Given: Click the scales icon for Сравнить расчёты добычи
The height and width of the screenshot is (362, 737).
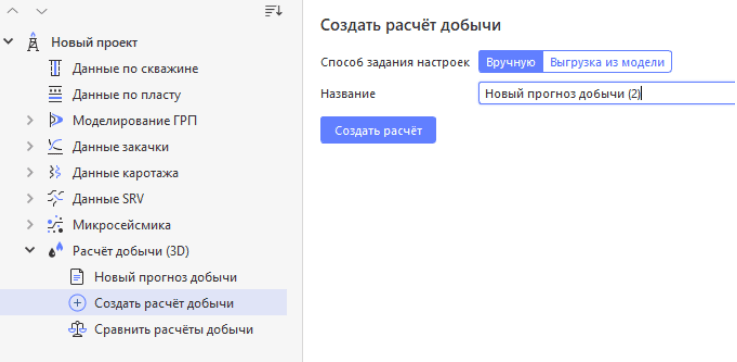Looking at the screenshot, I should coord(77,329).
